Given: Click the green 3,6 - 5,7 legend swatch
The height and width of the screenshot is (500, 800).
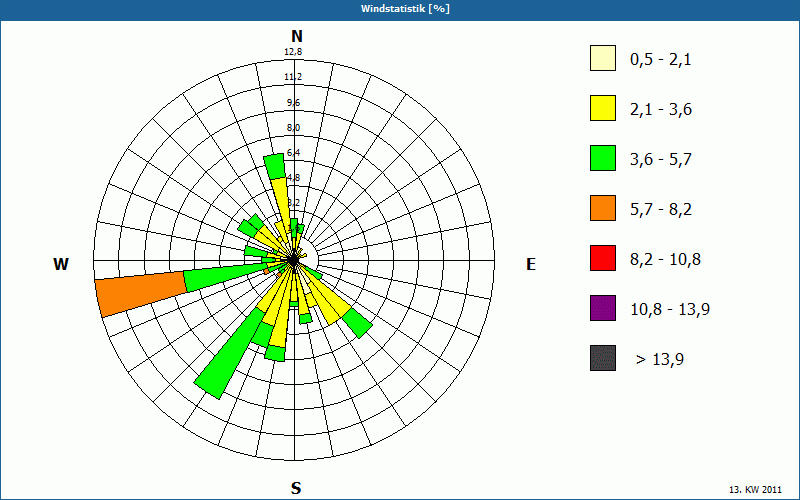Looking at the screenshot, I should (603, 158).
